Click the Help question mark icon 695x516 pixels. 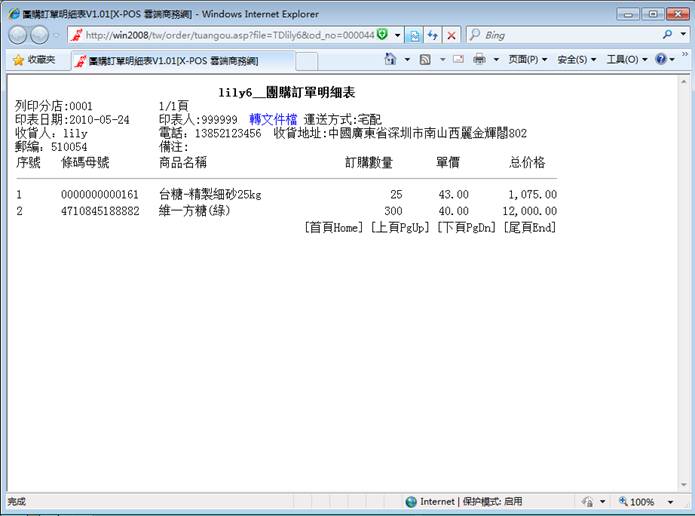[x=661, y=60]
